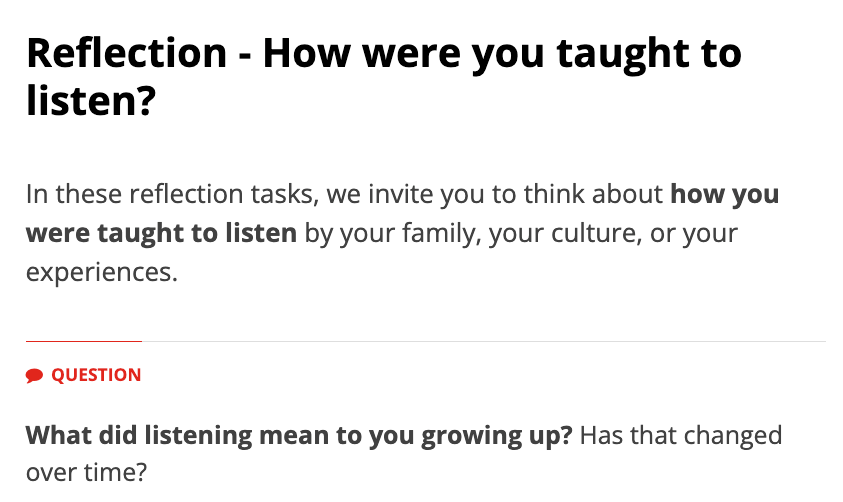
Task: Click the short dark accent line above QUESTION
Action: click(84, 342)
